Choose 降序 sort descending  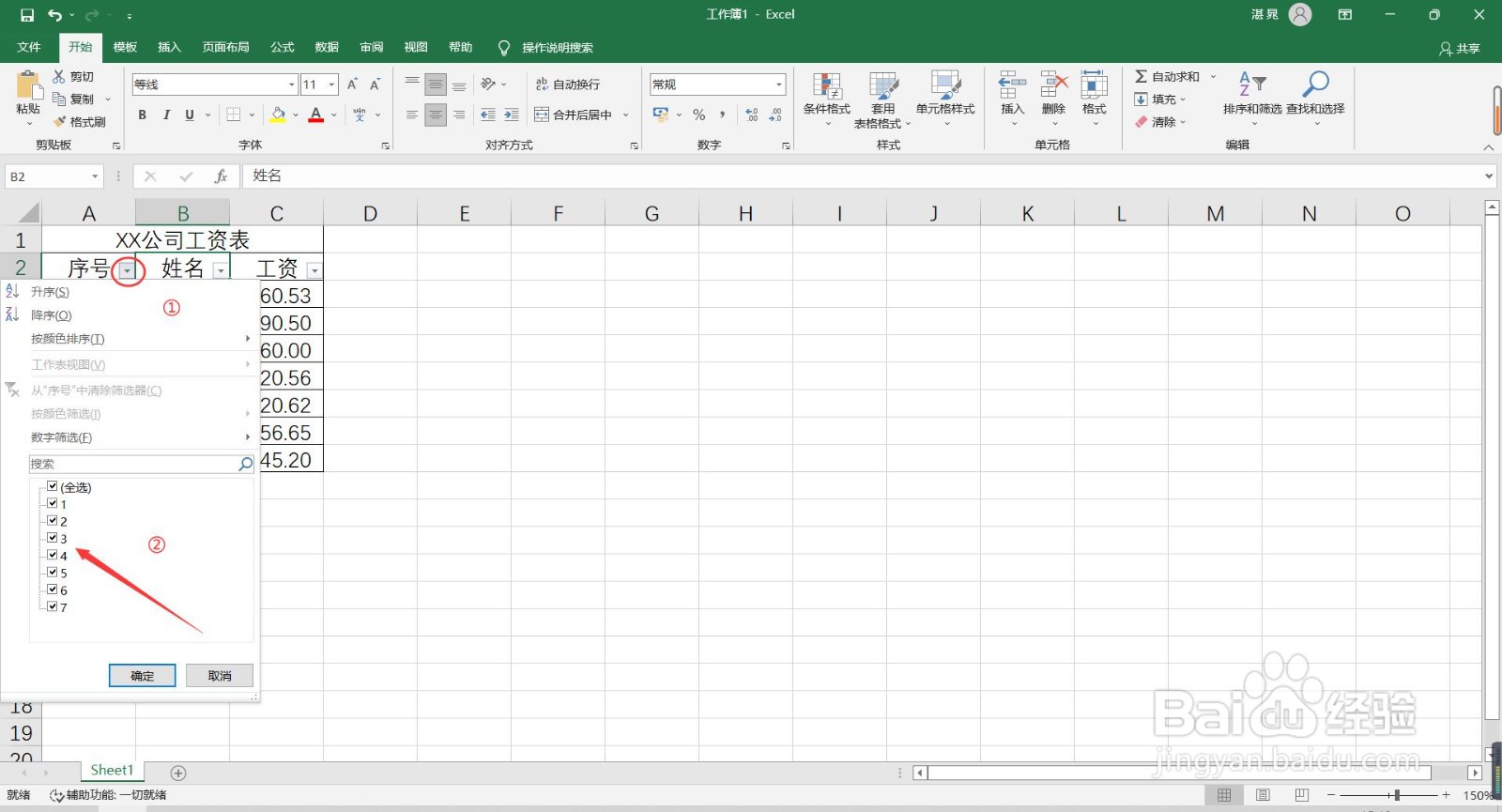click(x=130, y=315)
